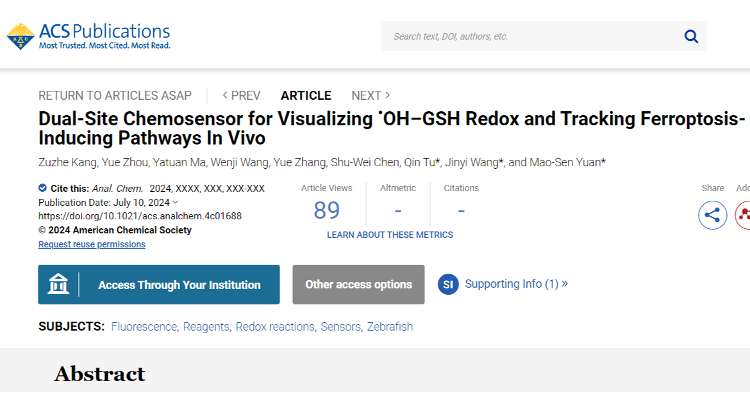Go to the PREV article
The image size is (750, 400).
241,96
